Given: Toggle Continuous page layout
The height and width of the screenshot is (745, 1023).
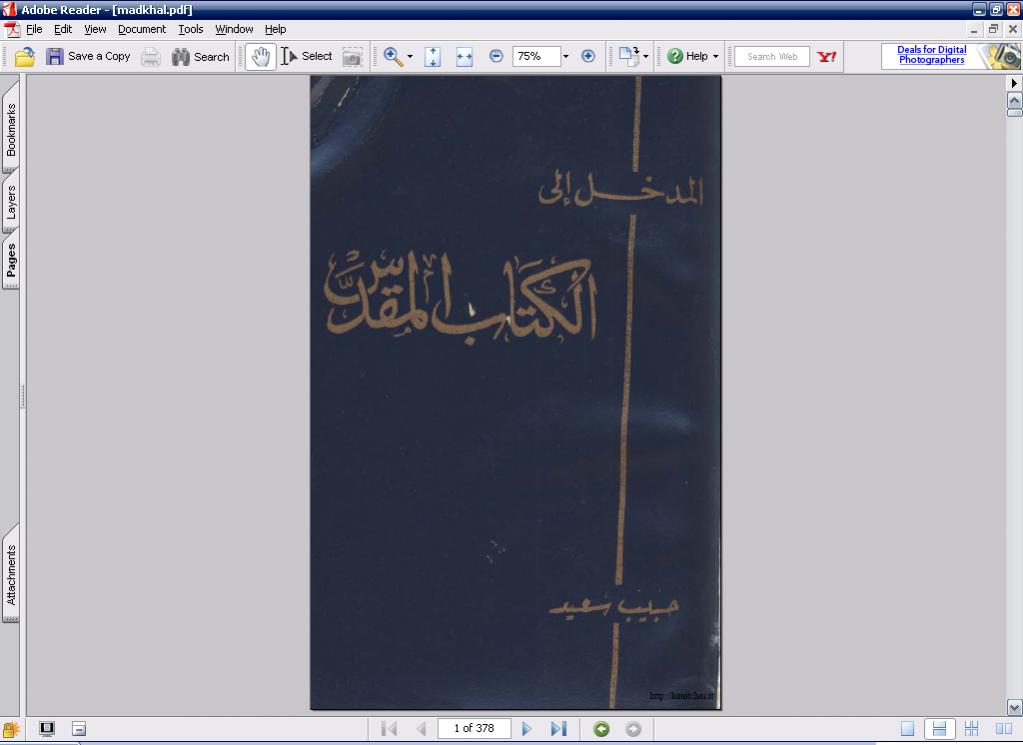Looking at the screenshot, I should point(939,729).
